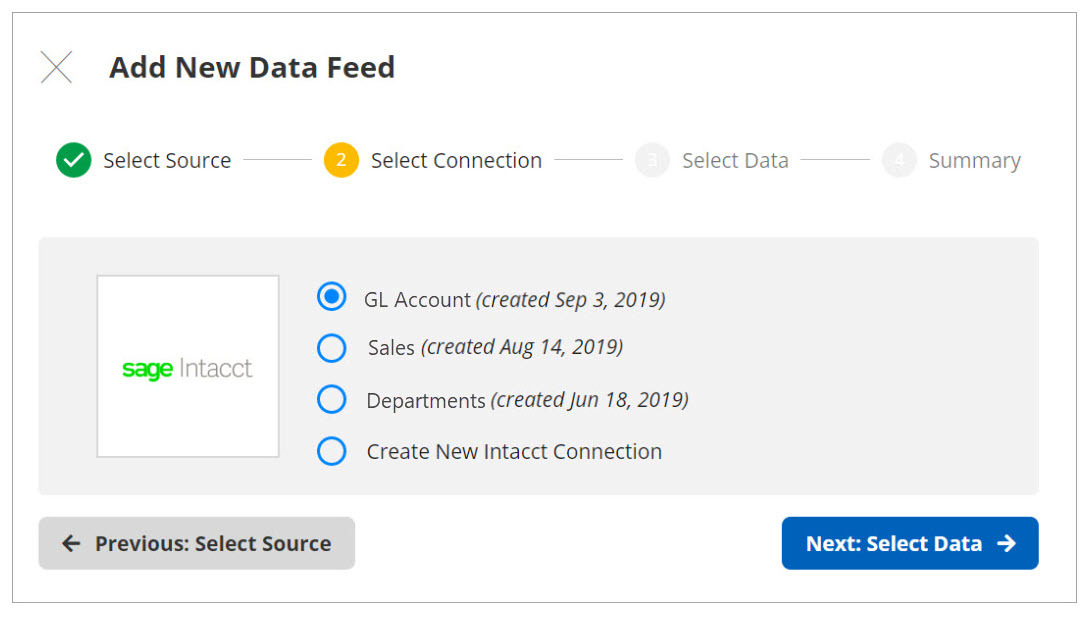This screenshot has width=1091, height=617.
Task: Click the X icon to close the dialog
Action: (56, 67)
